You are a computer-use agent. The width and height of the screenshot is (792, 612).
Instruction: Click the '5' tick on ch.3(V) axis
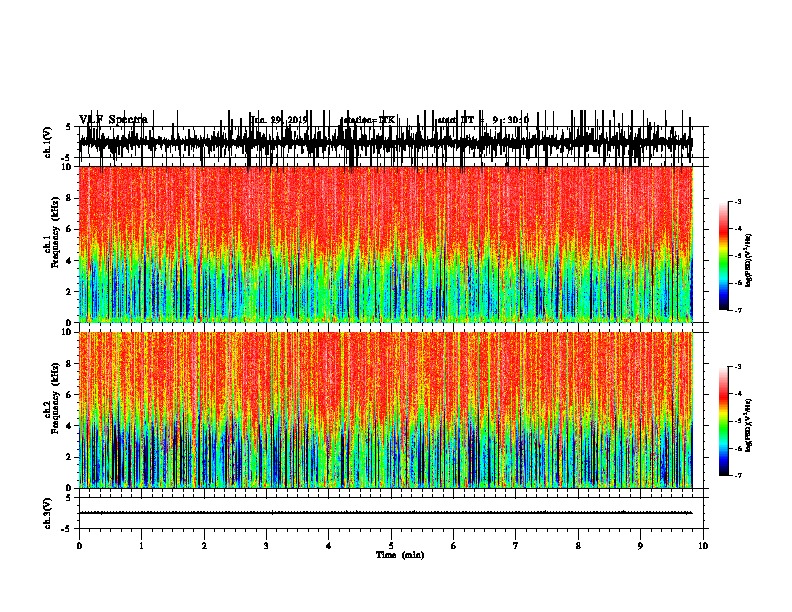[x=69, y=498]
